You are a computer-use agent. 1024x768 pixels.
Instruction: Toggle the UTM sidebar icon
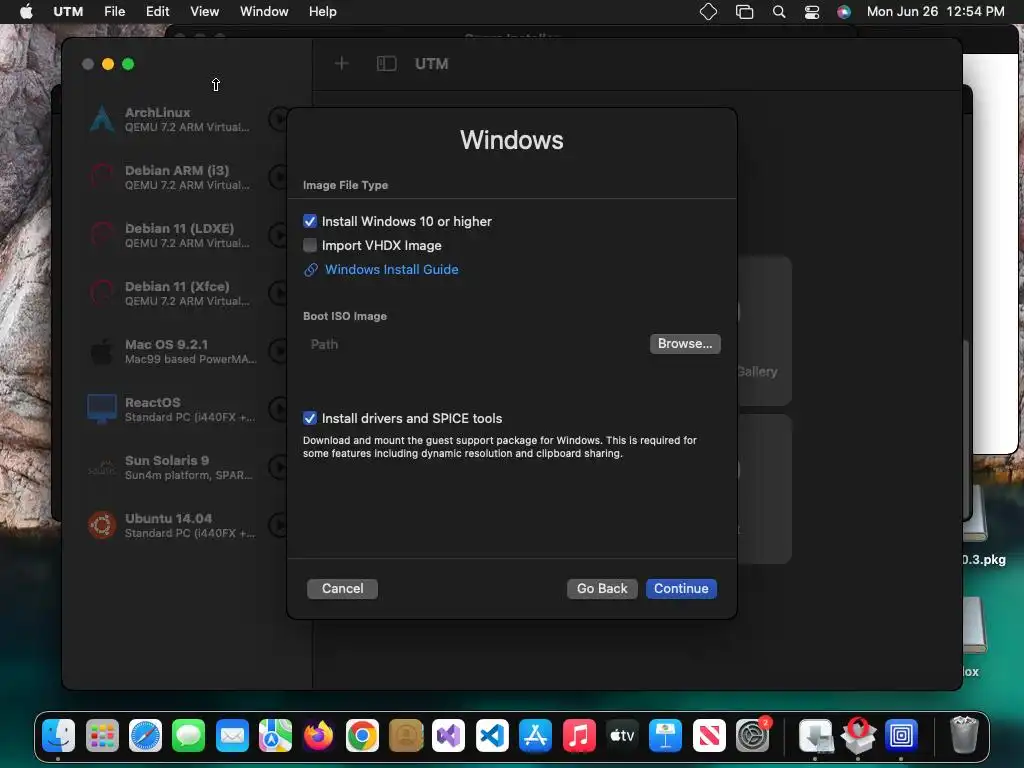pyautogui.click(x=387, y=63)
